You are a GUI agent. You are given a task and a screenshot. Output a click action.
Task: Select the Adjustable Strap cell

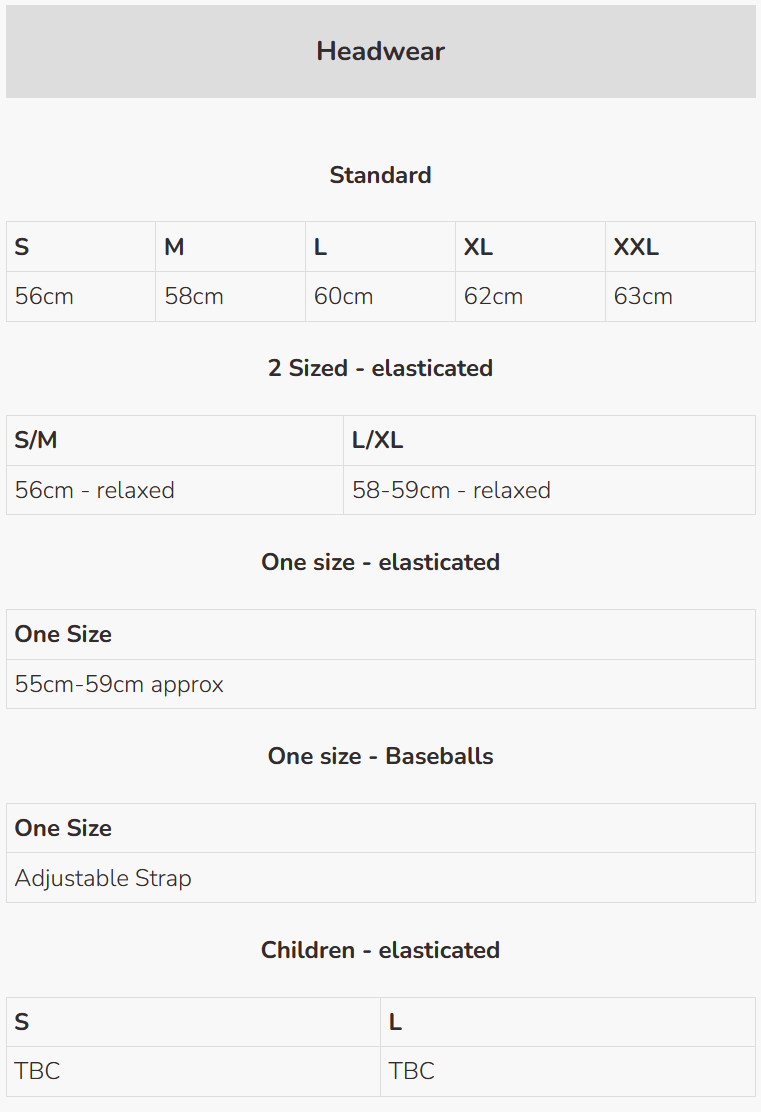click(x=103, y=879)
